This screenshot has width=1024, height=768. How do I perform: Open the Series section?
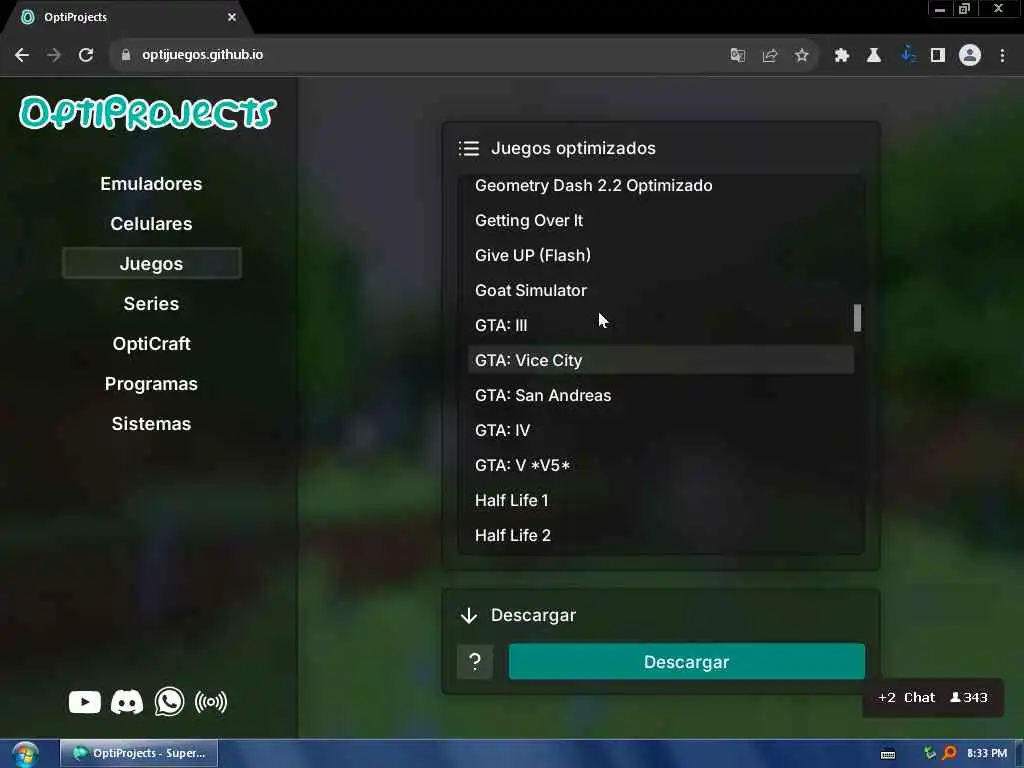tap(152, 304)
